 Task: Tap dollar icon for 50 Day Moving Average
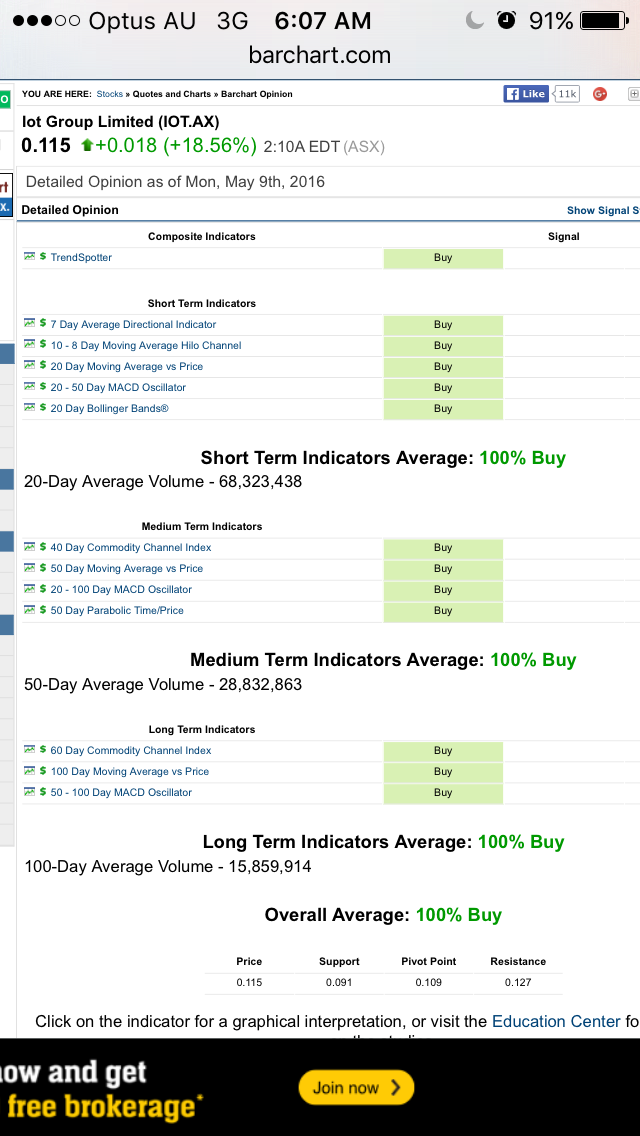(43, 568)
